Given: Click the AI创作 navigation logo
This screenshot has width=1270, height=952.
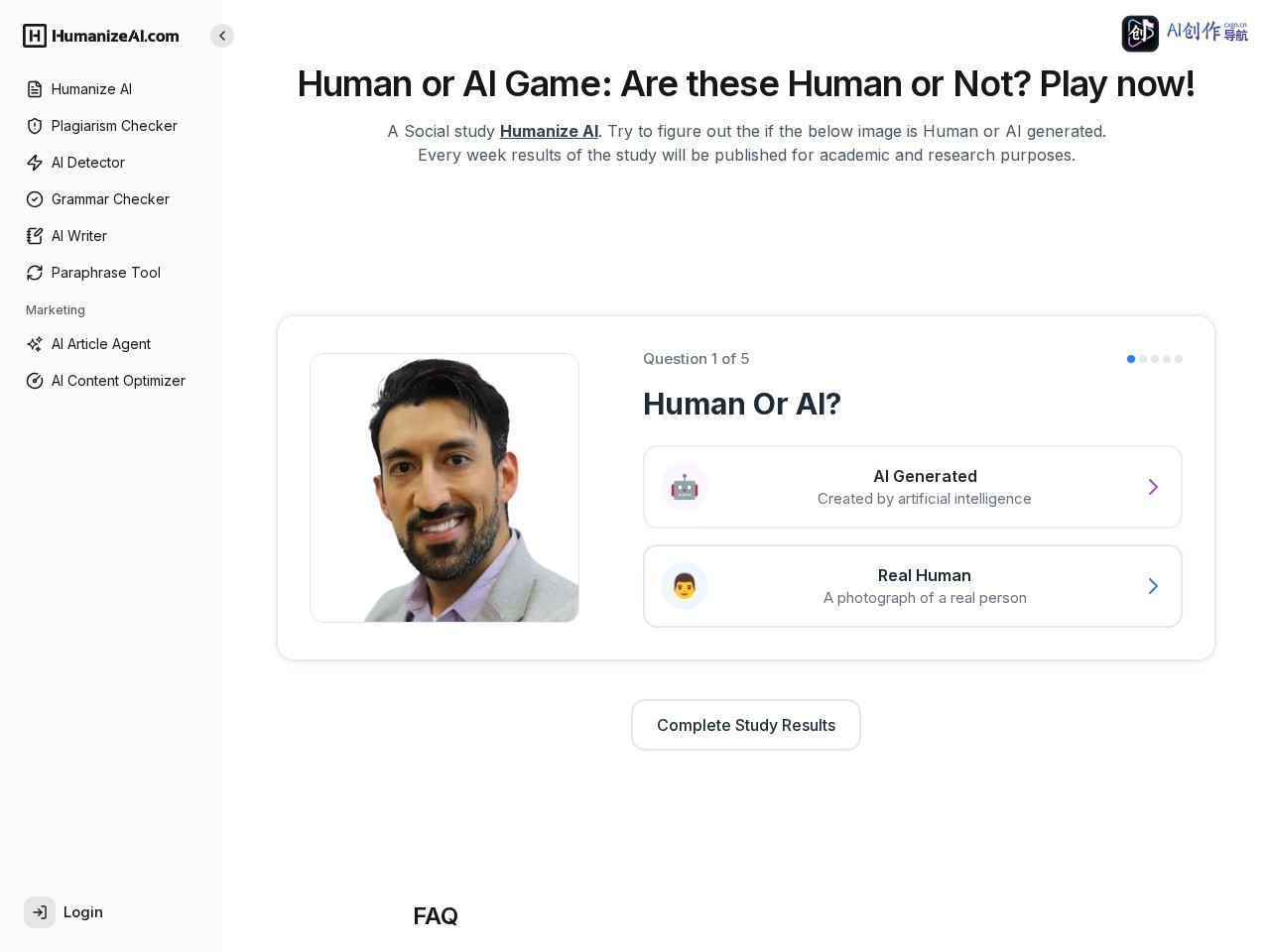Looking at the screenshot, I should pos(1185,34).
